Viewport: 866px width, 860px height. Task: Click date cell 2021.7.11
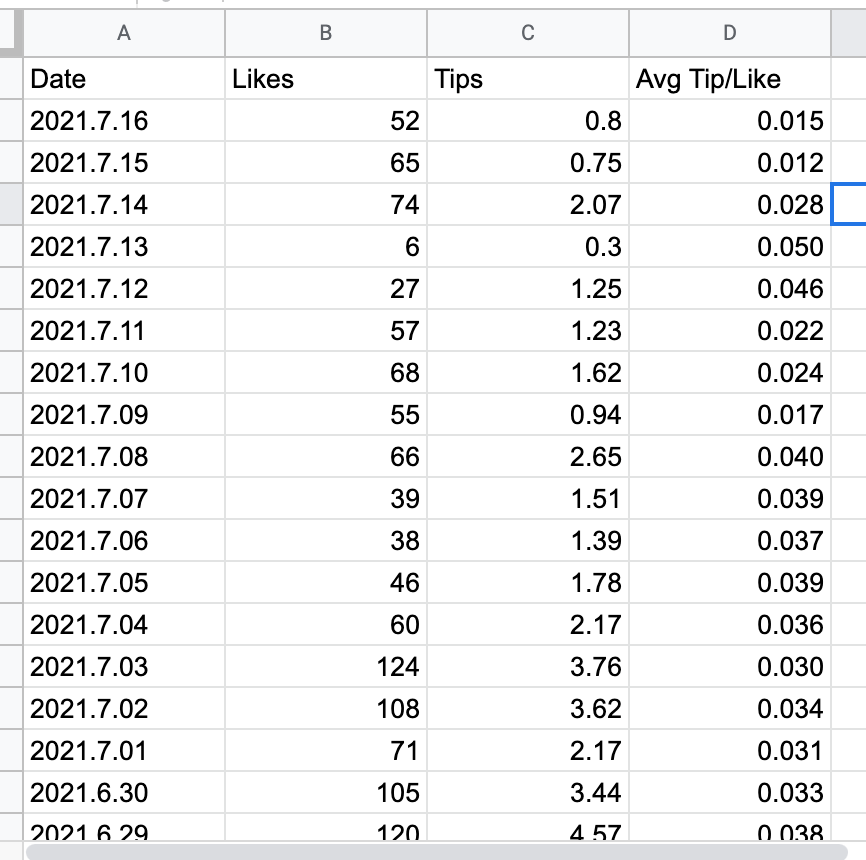pyautogui.click(x=124, y=330)
